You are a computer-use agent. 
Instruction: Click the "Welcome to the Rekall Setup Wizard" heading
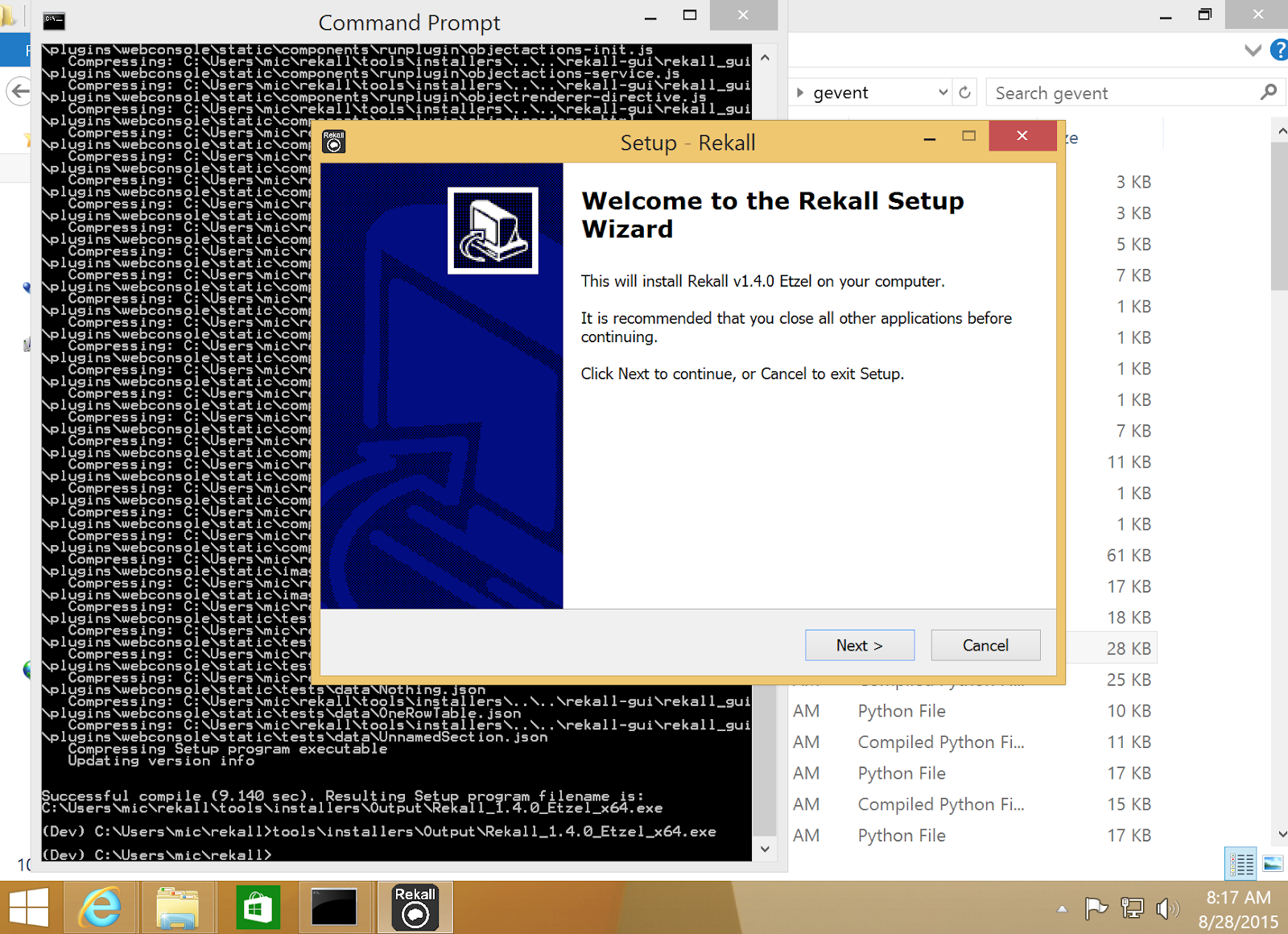773,214
